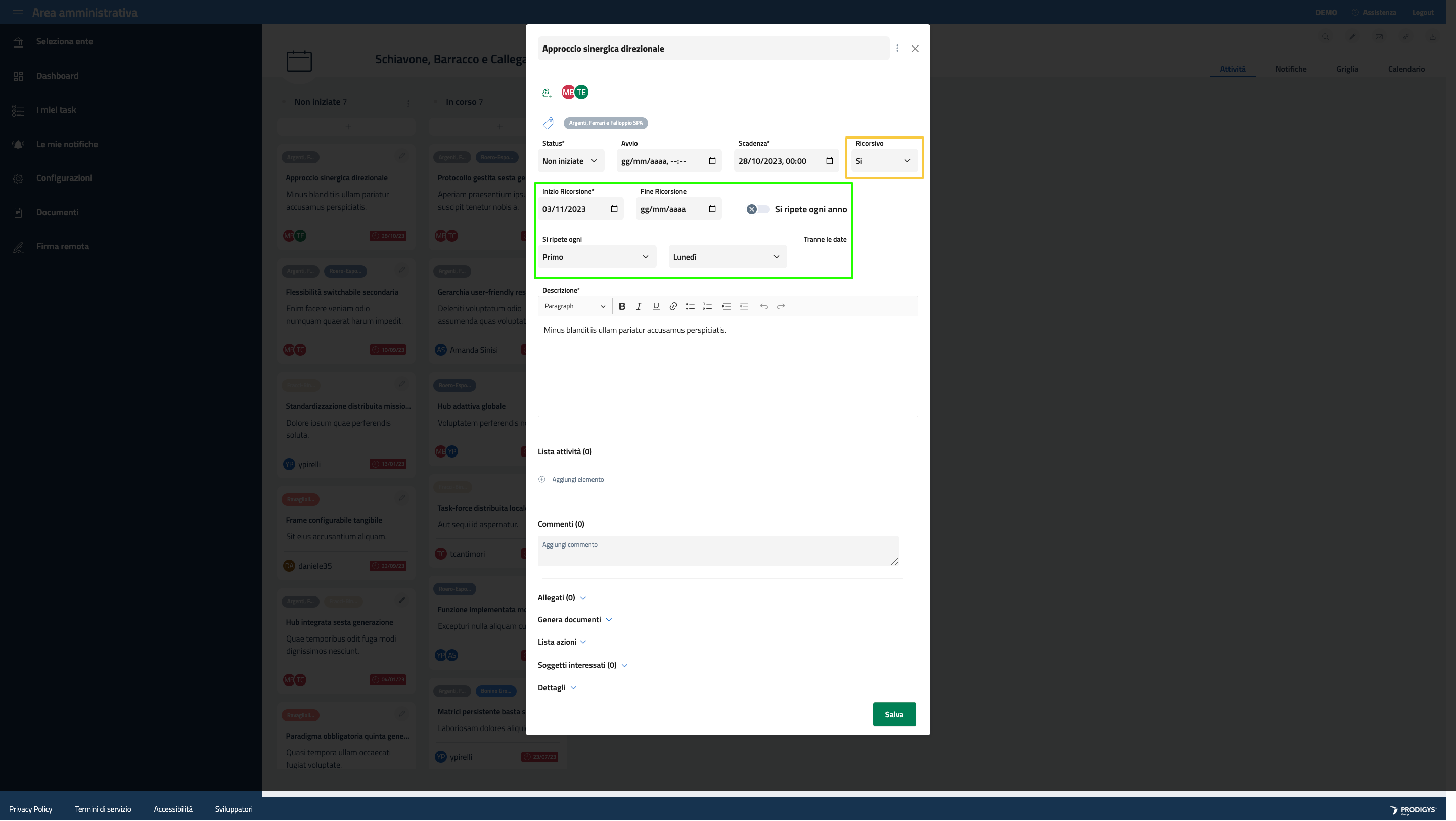Click the Salva button
This screenshot has height=821, width=1456.
894,714
